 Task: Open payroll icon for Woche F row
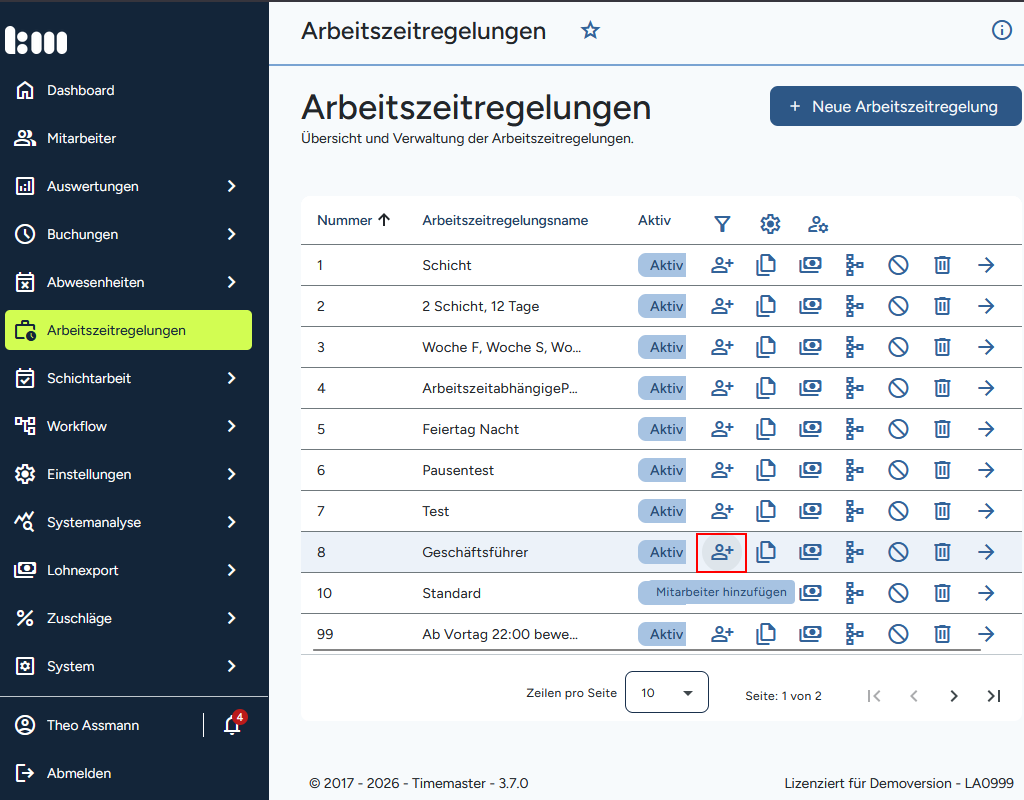click(x=810, y=347)
